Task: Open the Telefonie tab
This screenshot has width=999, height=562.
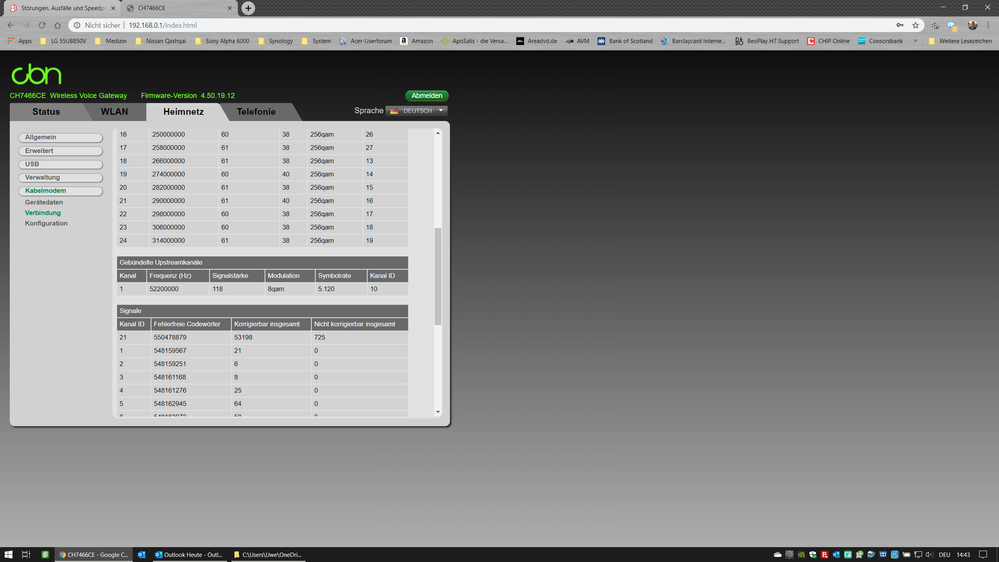Action: point(256,112)
